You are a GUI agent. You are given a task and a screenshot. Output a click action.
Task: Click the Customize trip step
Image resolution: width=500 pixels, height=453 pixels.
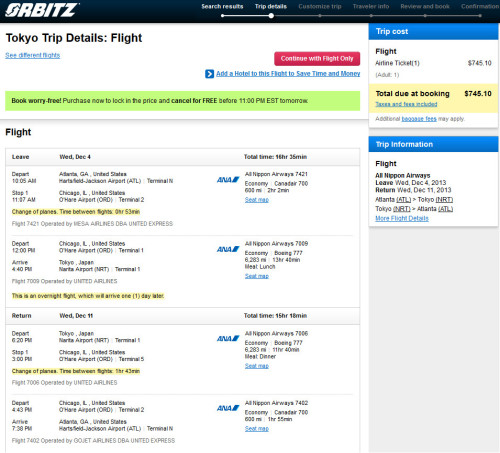[x=320, y=6]
